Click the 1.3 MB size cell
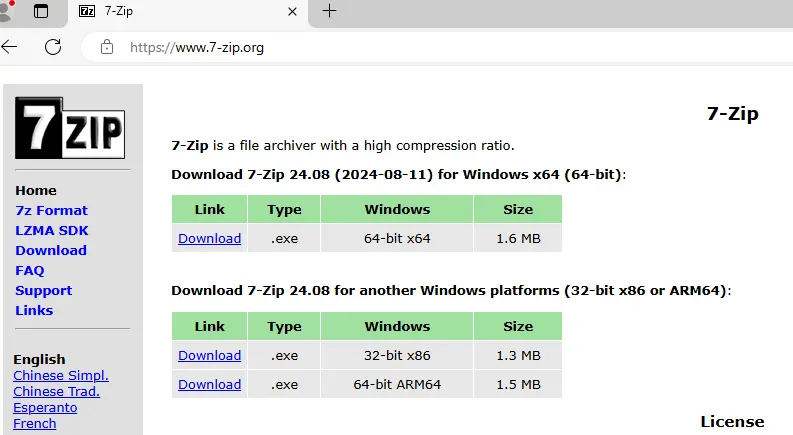Image resolution: width=793 pixels, height=435 pixels. click(x=518, y=356)
